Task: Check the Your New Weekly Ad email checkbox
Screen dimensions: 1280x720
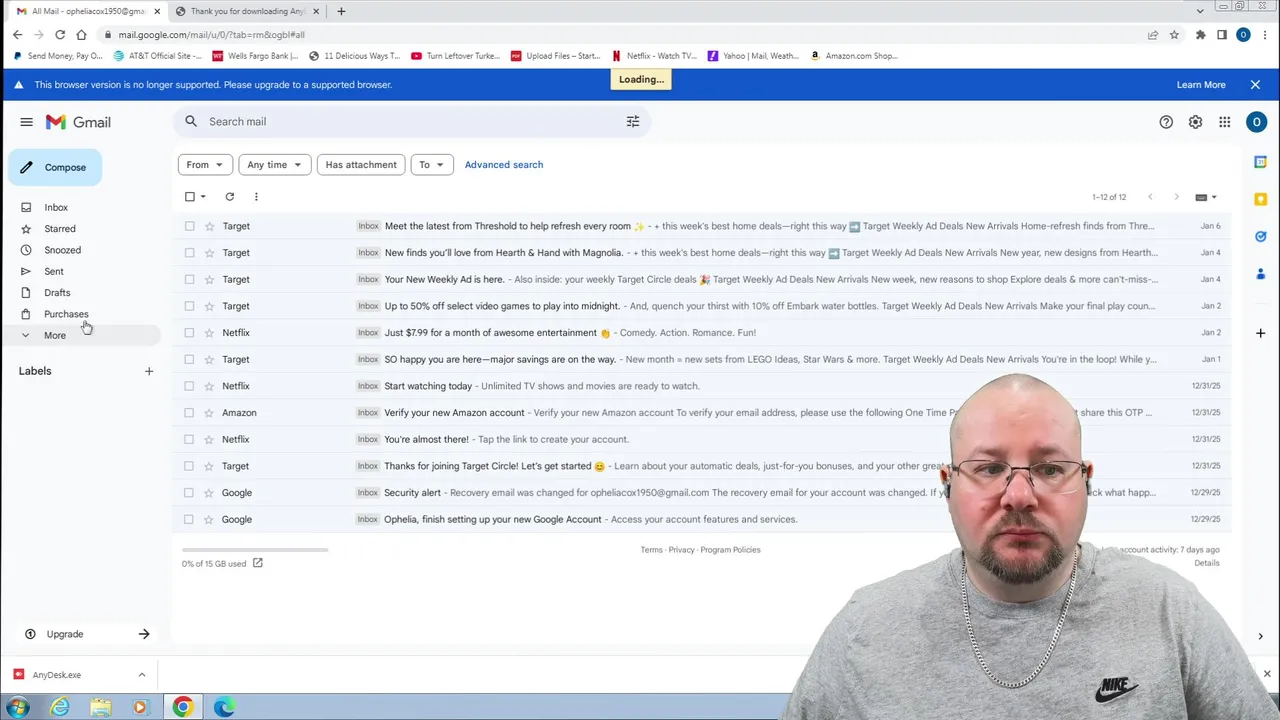Action: [x=190, y=280]
